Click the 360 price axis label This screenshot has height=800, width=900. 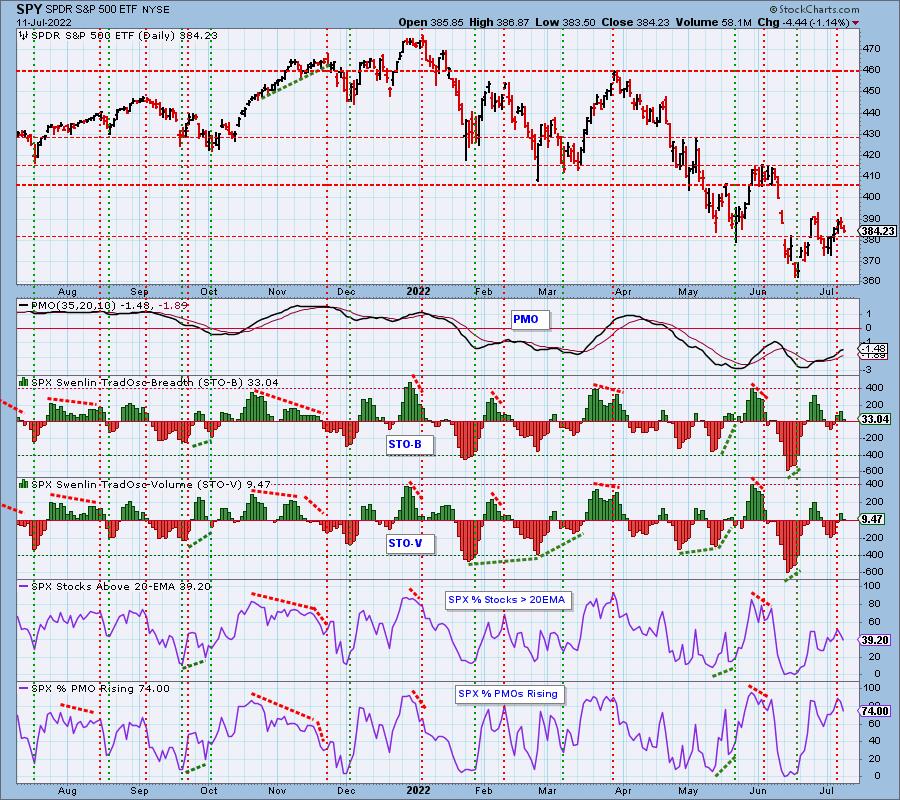pyautogui.click(x=872, y=281)
